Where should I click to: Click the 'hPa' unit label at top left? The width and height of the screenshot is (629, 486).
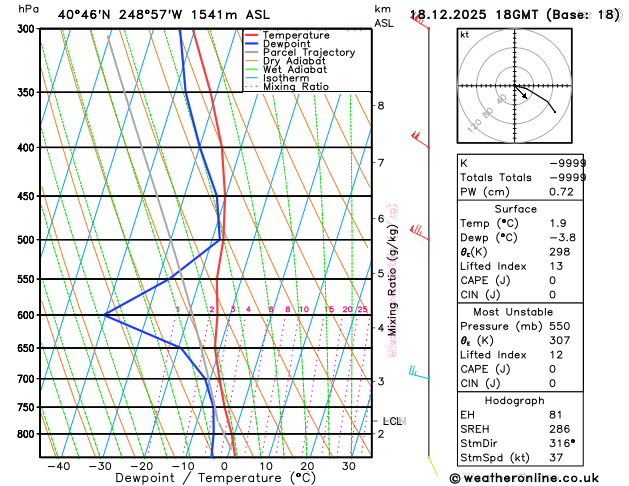point(29,9)
